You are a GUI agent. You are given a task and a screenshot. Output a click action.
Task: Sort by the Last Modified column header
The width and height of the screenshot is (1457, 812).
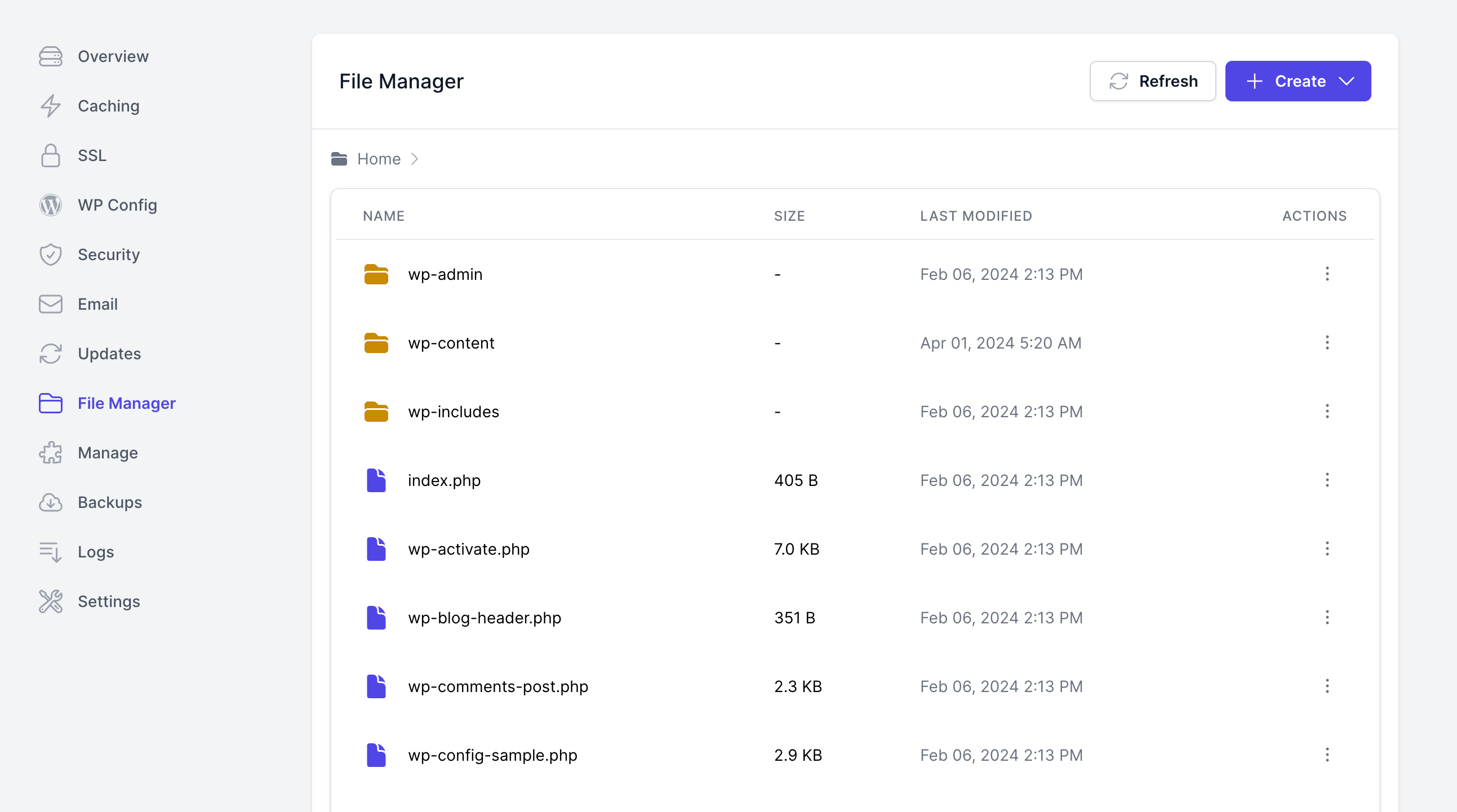976,216
